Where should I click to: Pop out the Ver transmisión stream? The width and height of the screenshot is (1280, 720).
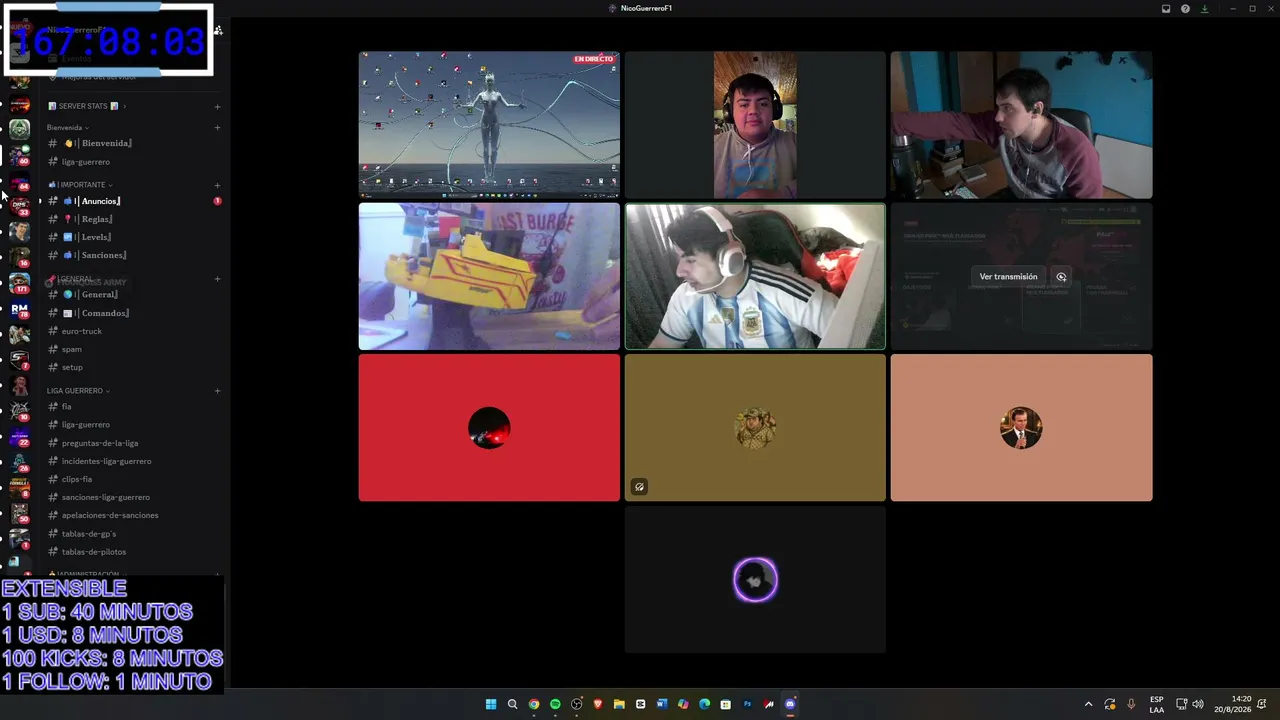[1061, 277]
